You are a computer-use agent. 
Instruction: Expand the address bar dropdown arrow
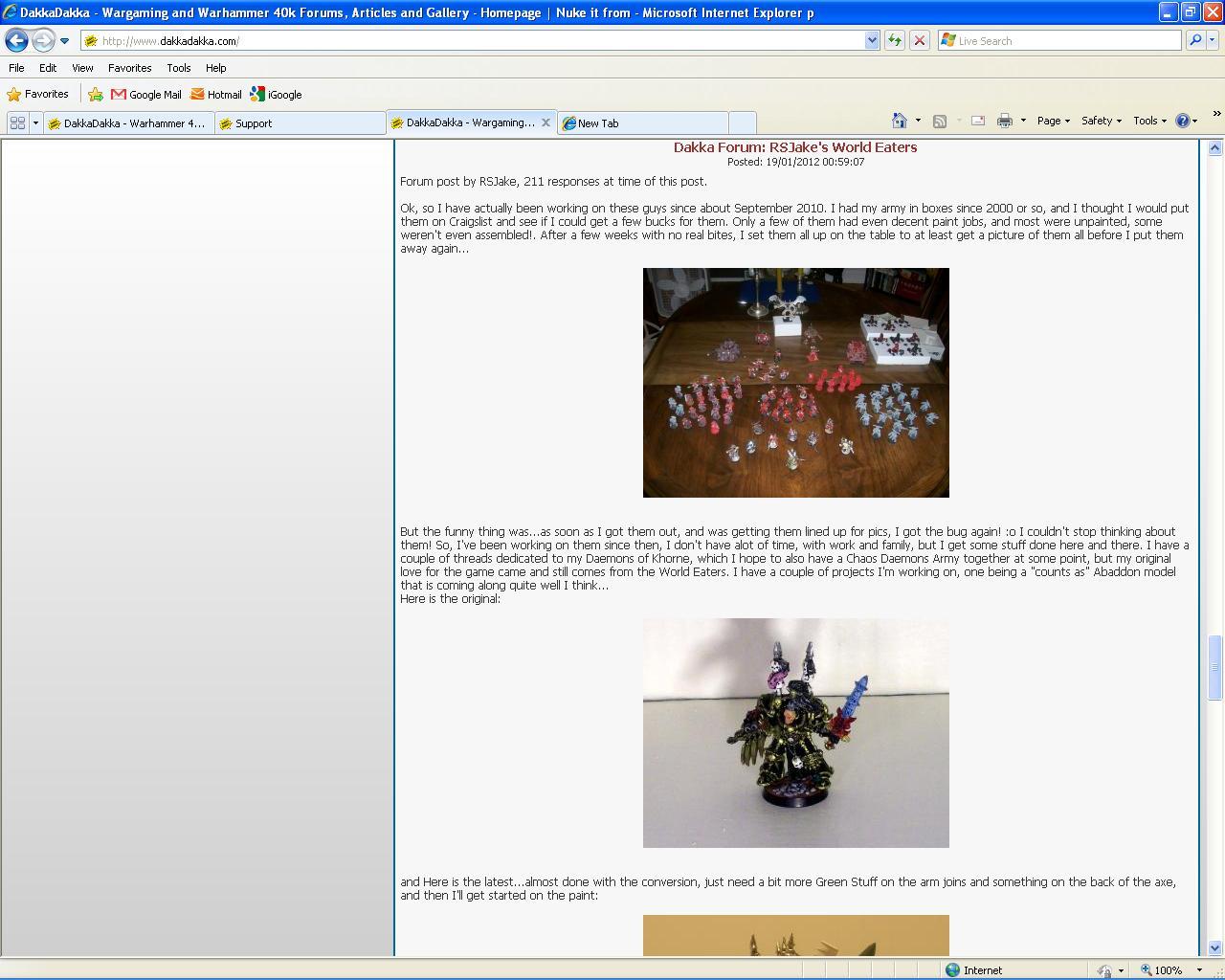(872, 40)
